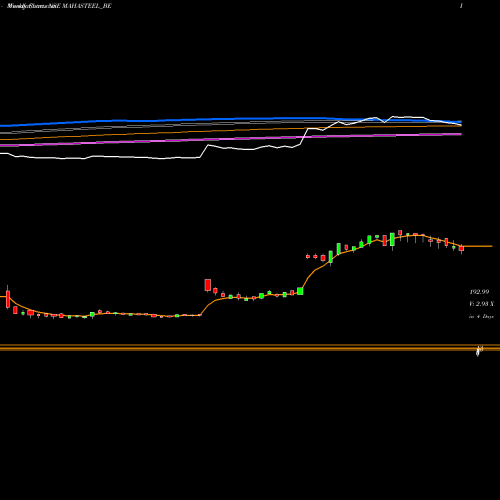Click the big green candle before the gap up
This screenshot has height=500, width=500.
[300, 291]
